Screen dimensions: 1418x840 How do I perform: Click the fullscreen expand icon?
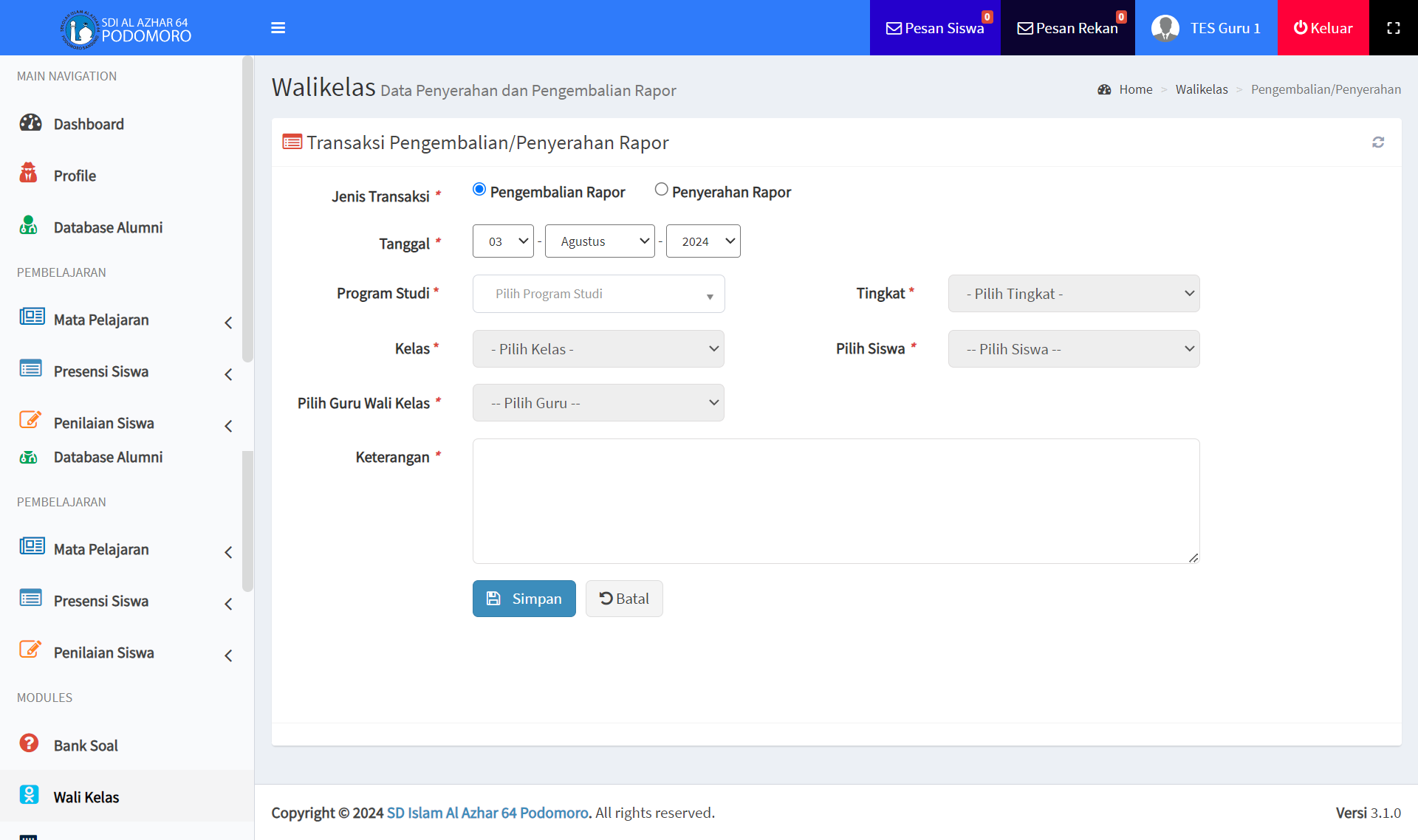click(x=1393, y=28)
